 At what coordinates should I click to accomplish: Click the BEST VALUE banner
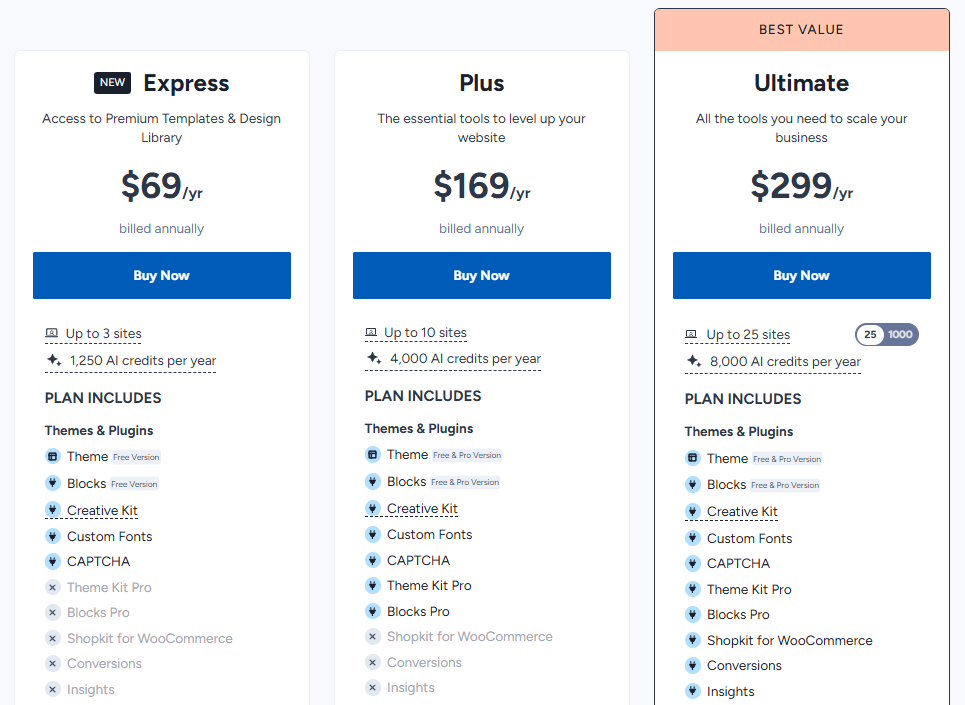coord(801,30)
